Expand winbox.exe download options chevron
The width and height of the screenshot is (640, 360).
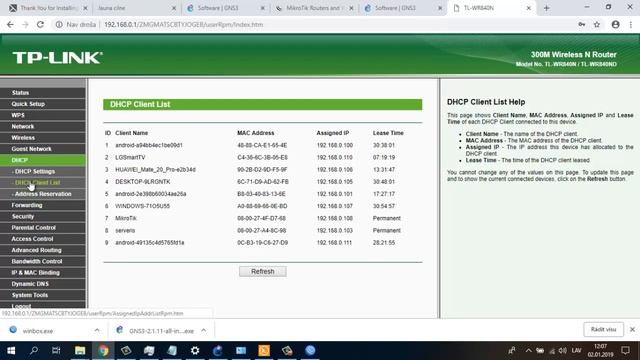[x=97, y=330]
